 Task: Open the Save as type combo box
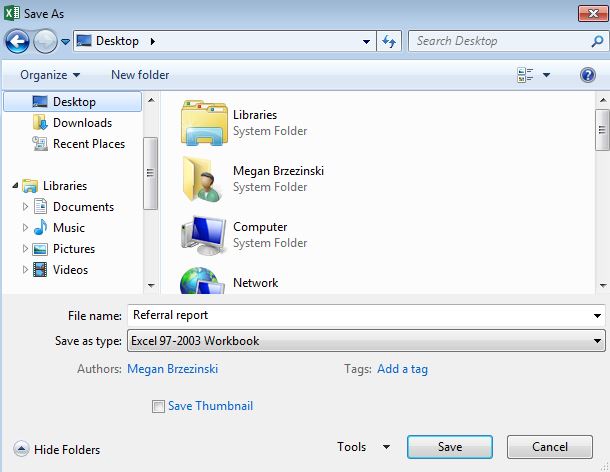click(x=366, y=341)
